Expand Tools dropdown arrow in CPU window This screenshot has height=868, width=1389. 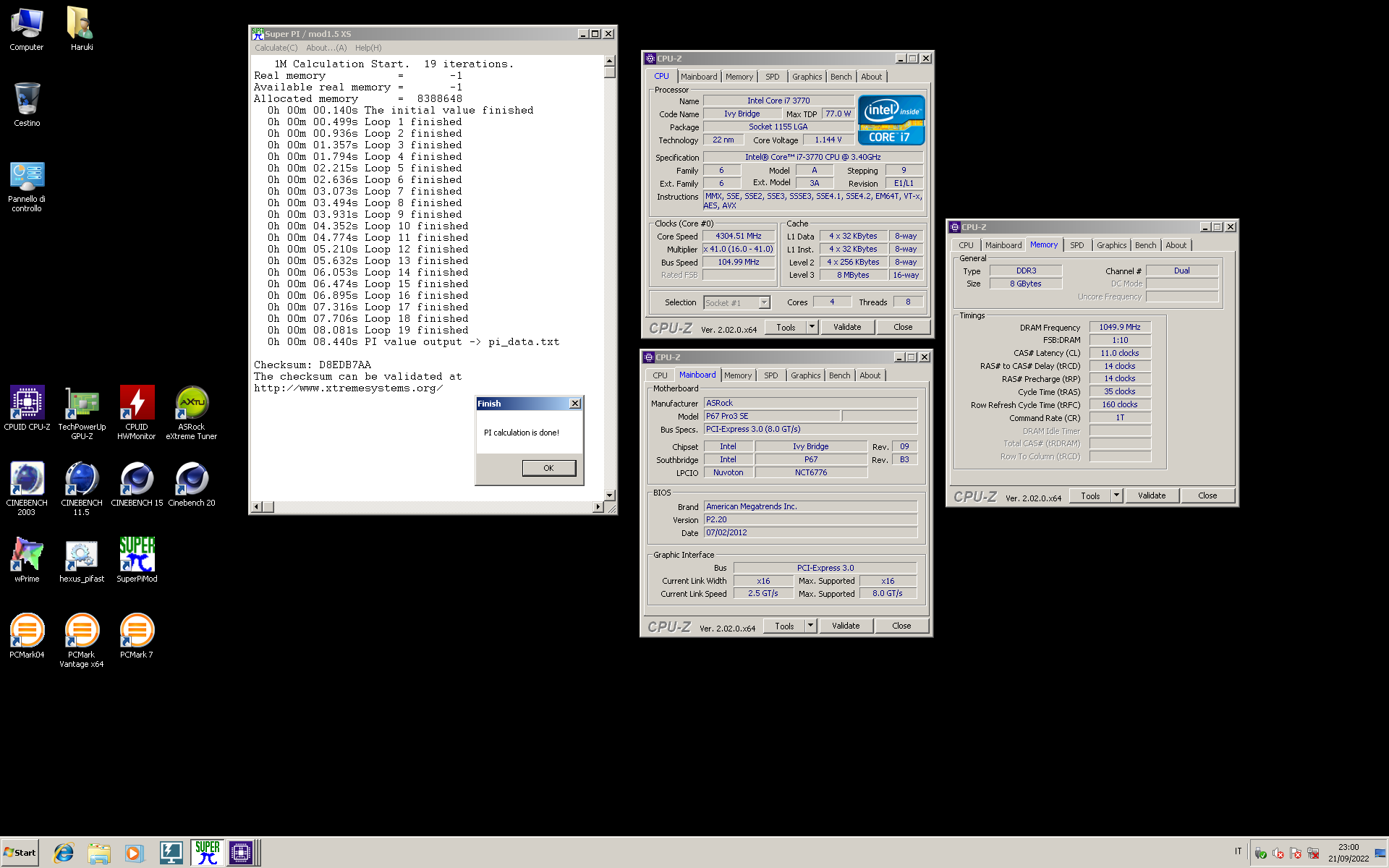click(x=812, y=327)
